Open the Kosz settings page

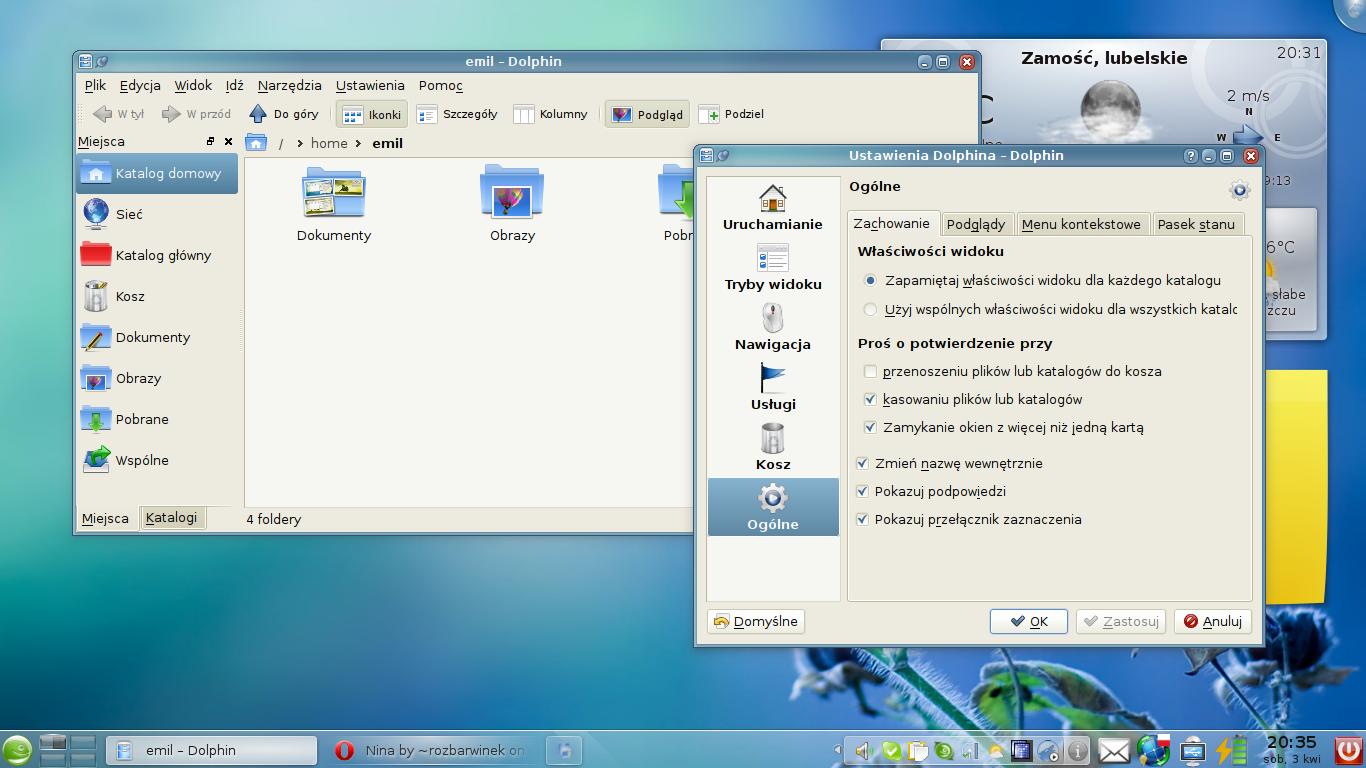(x=773, y=448)
